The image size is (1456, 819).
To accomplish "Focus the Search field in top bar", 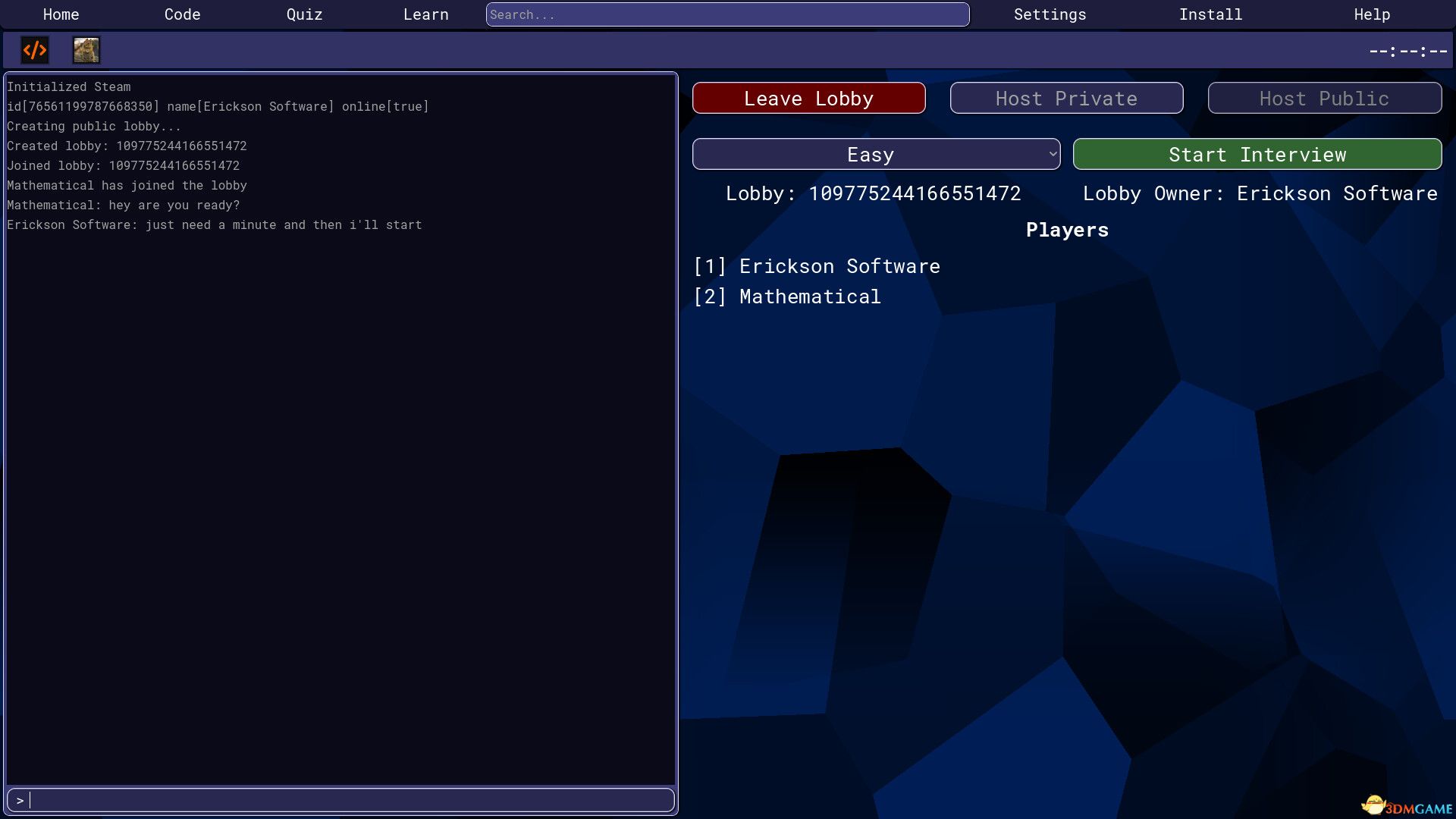I will [726, 14].
